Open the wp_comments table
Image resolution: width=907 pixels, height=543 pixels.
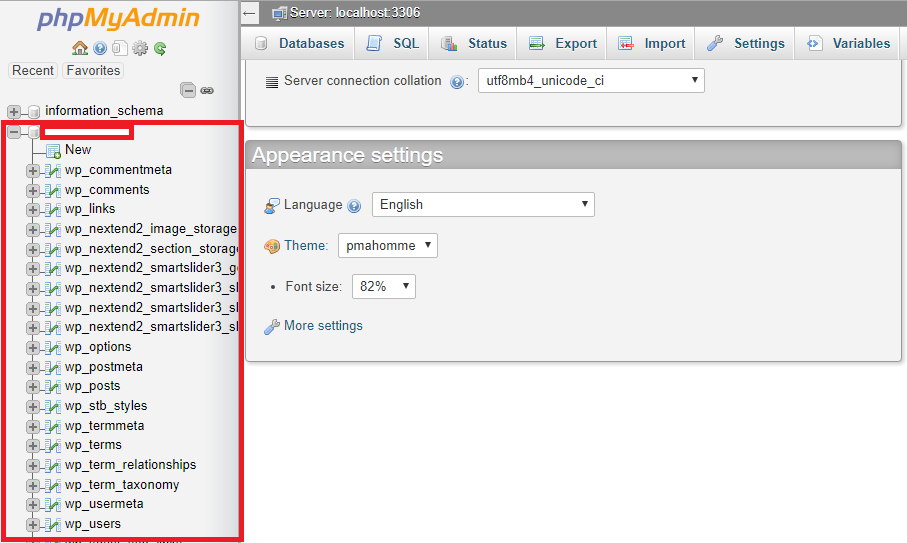tap(107, 190)
